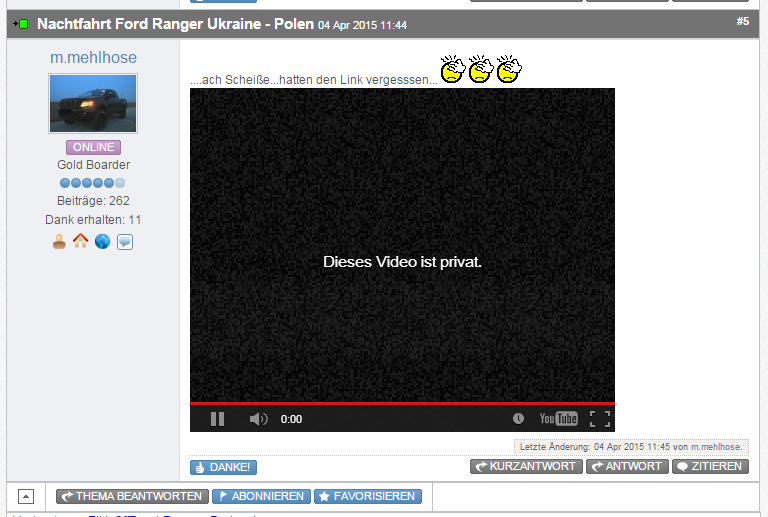Click the red video progress bar
Viewport: 768px width, 517px height.
pyautogui.click(x=402, y=403)
